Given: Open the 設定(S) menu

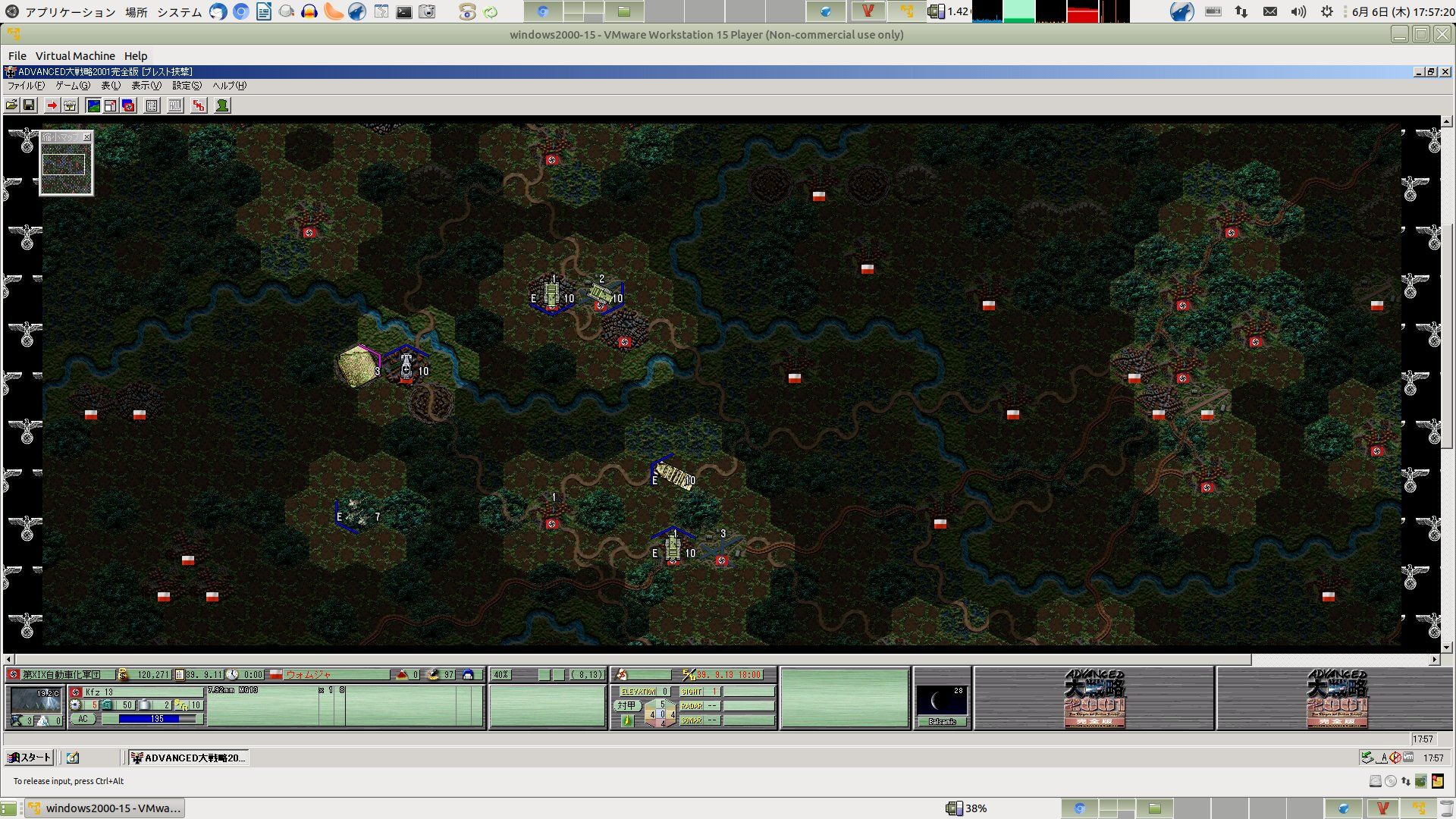Looking at the screenshot, I should point(187,86).
